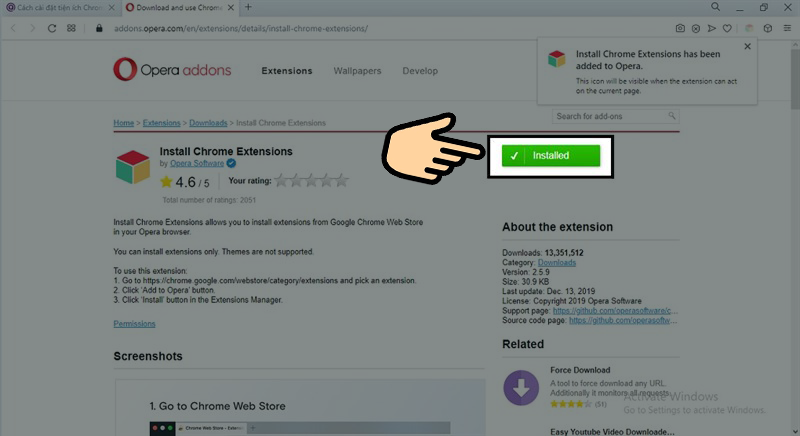
Task: Open the Permissions link
Action: click(x=134, y=324)
